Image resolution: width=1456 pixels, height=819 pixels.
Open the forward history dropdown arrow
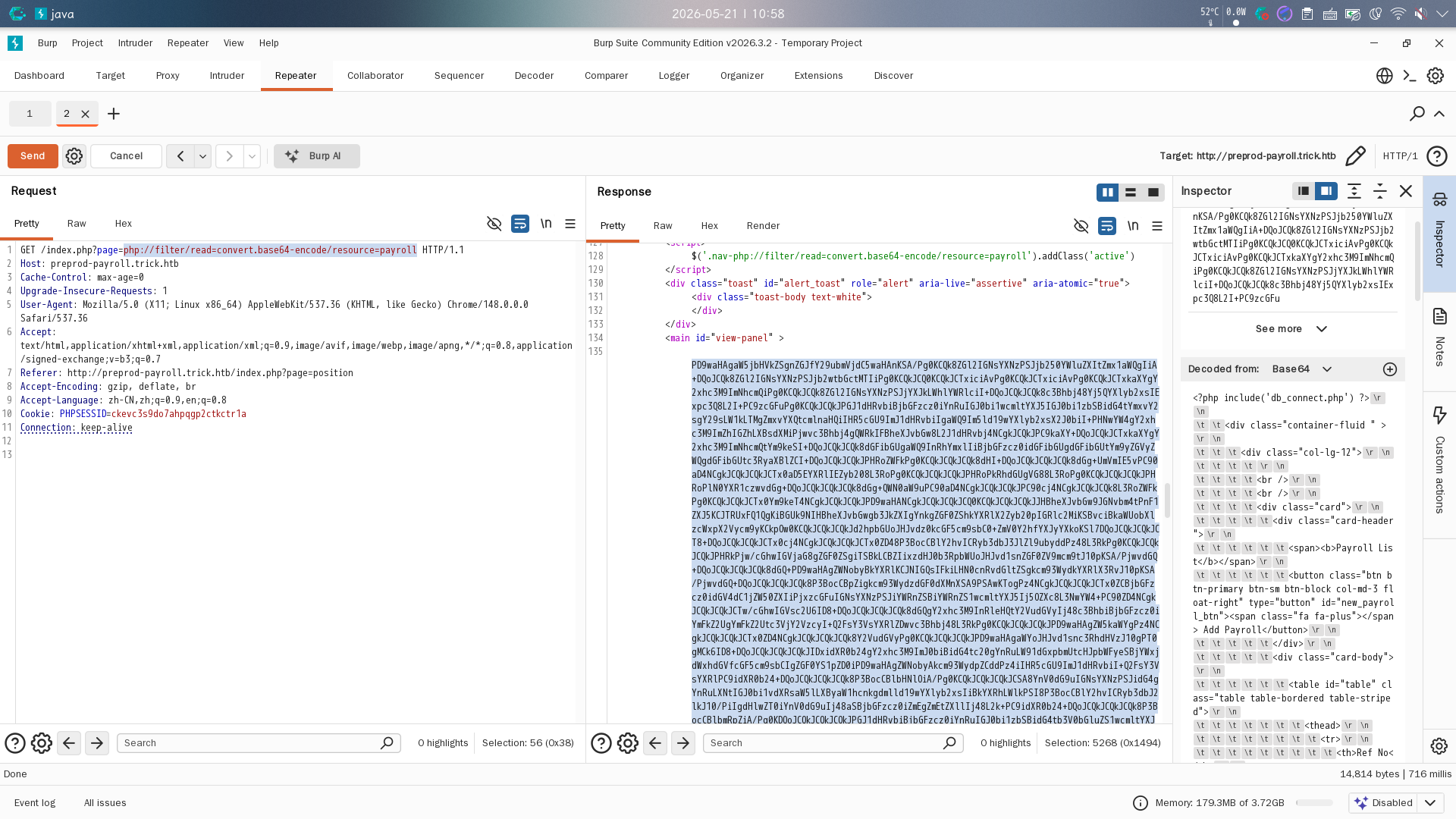[252, 156]
